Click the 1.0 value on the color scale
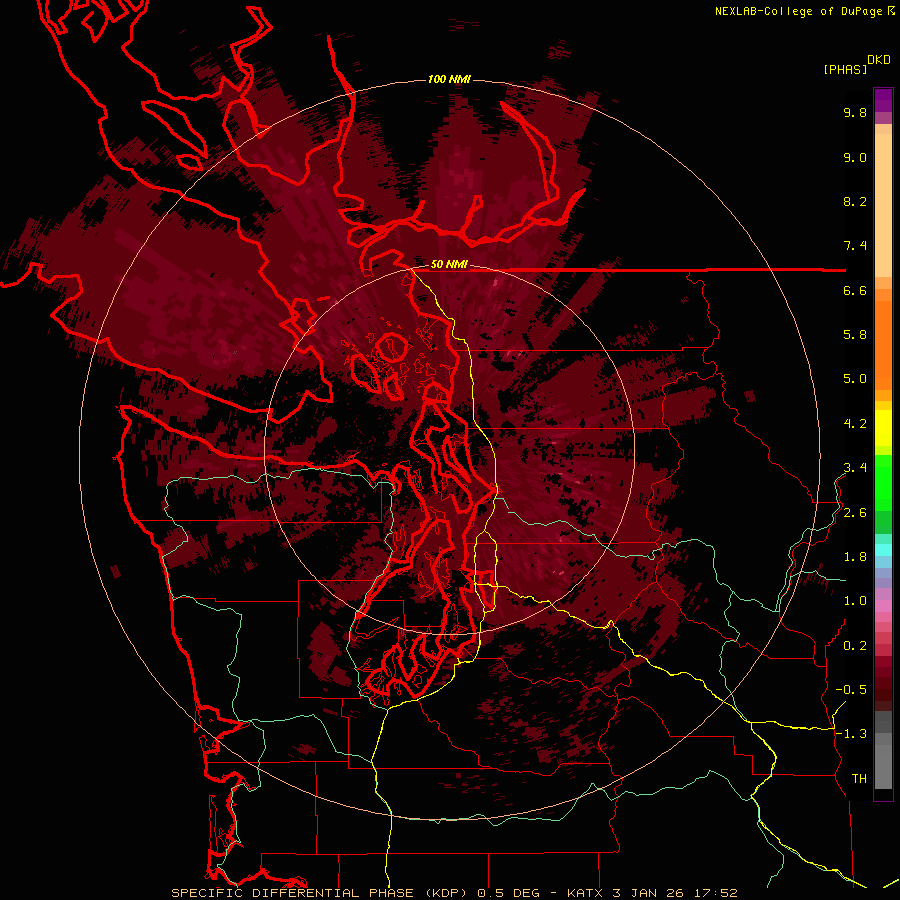900x900 pixels. [x=855, y=601]
